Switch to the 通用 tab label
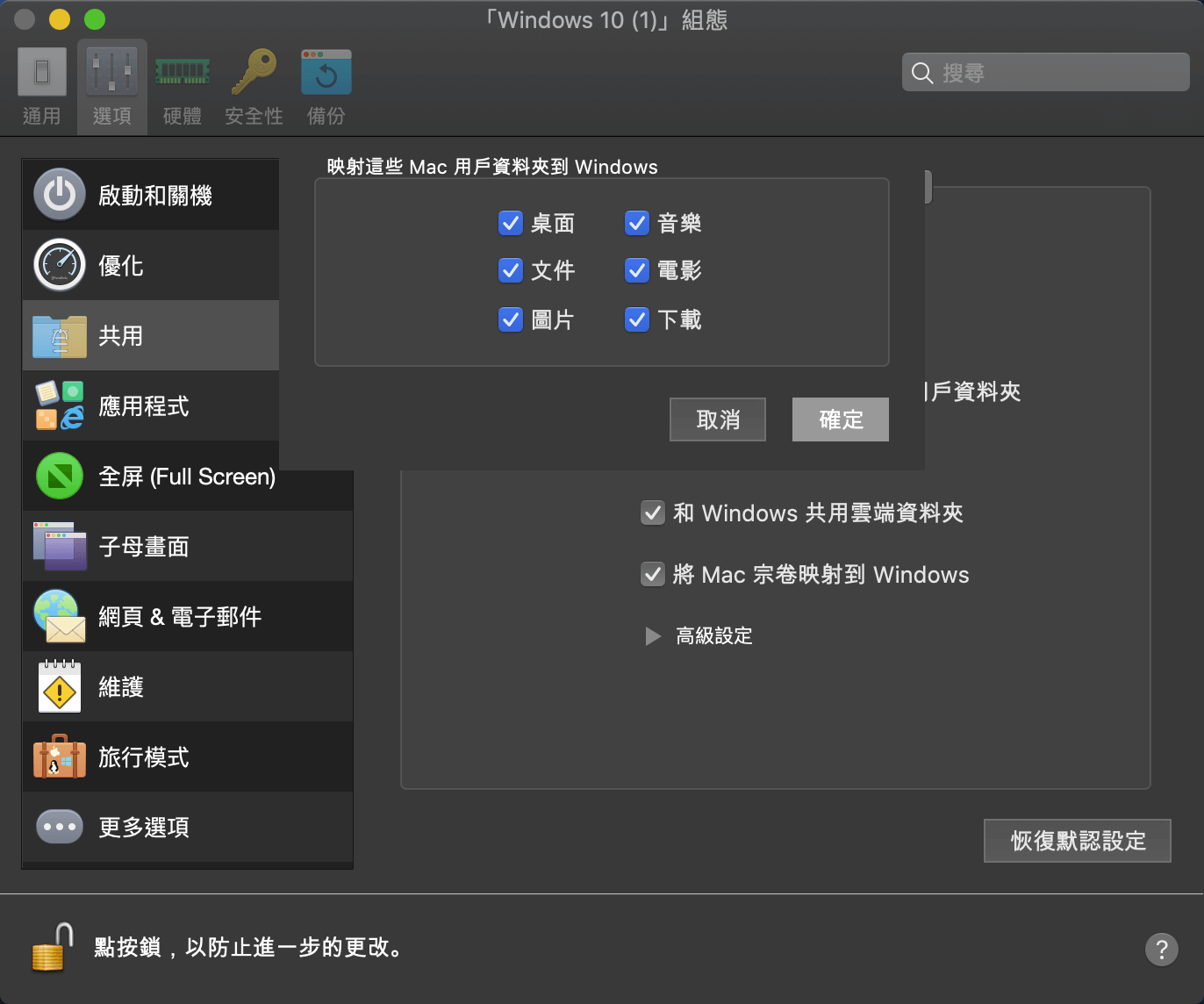Image resolution: width=1204 pixels, height=1004 pixels. [x=42, y=116]
